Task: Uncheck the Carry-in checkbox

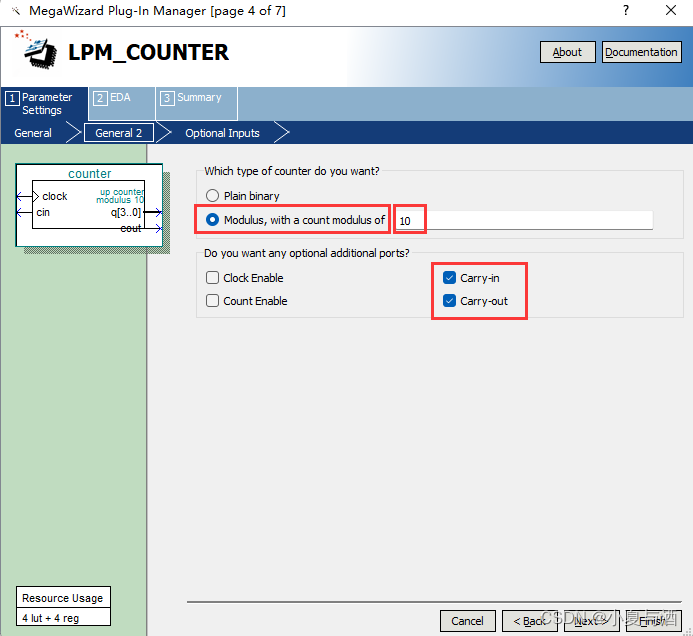Action: click(x=449, y=278)
